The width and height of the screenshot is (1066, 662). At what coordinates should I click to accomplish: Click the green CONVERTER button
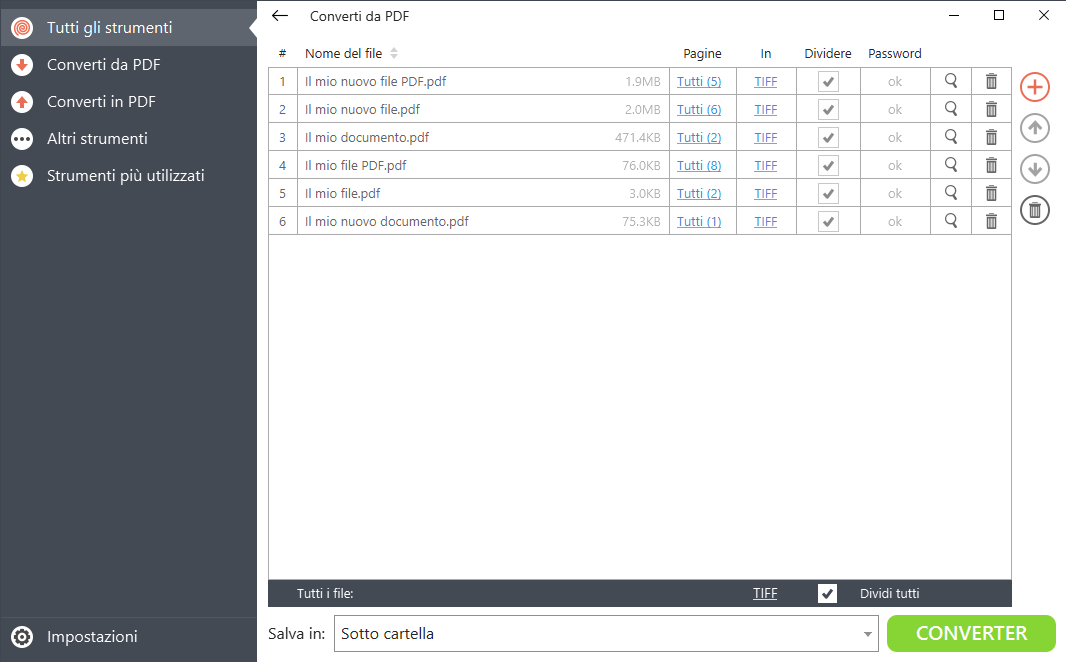[971, 633]
